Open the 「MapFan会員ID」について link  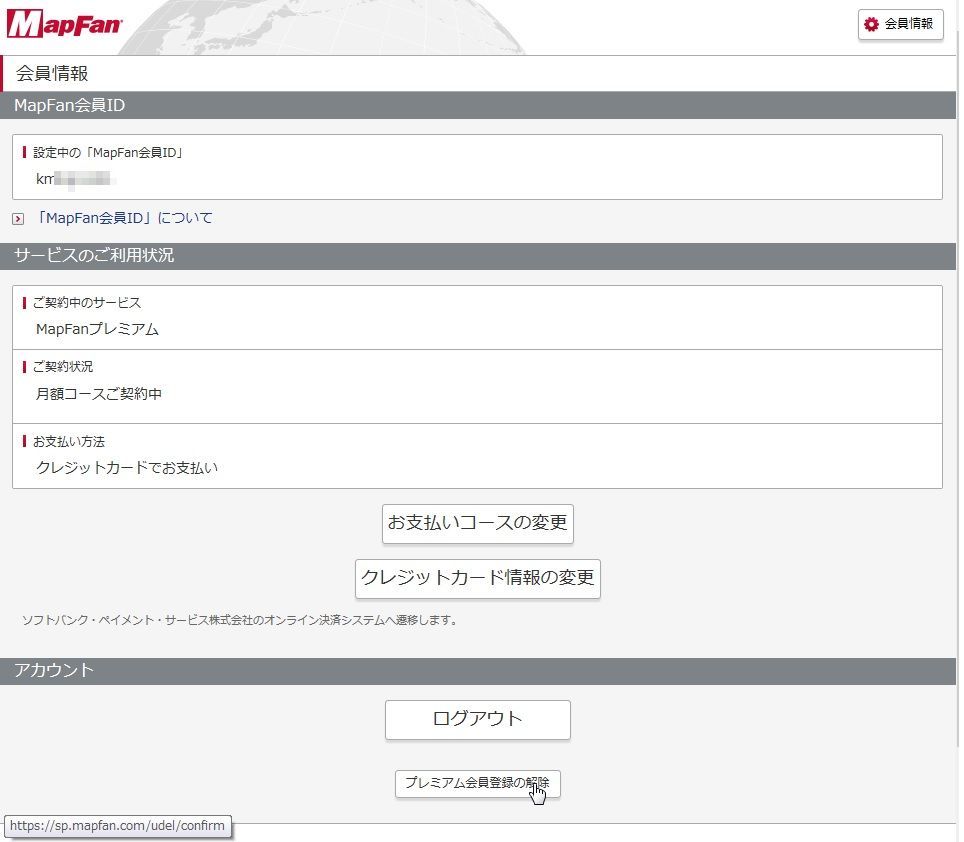pyautogui.click(x=124, y=218)
